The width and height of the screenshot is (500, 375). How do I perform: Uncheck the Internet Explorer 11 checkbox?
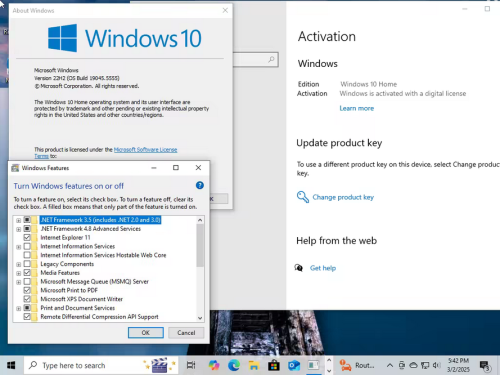click(x=27, y=237)
